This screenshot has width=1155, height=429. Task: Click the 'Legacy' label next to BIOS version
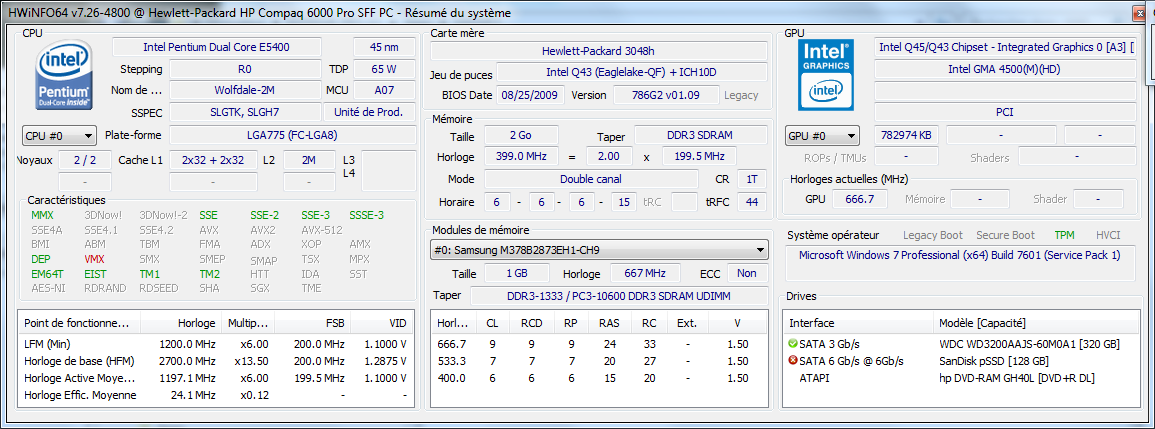pyautogui.click(x=741, y=95)
